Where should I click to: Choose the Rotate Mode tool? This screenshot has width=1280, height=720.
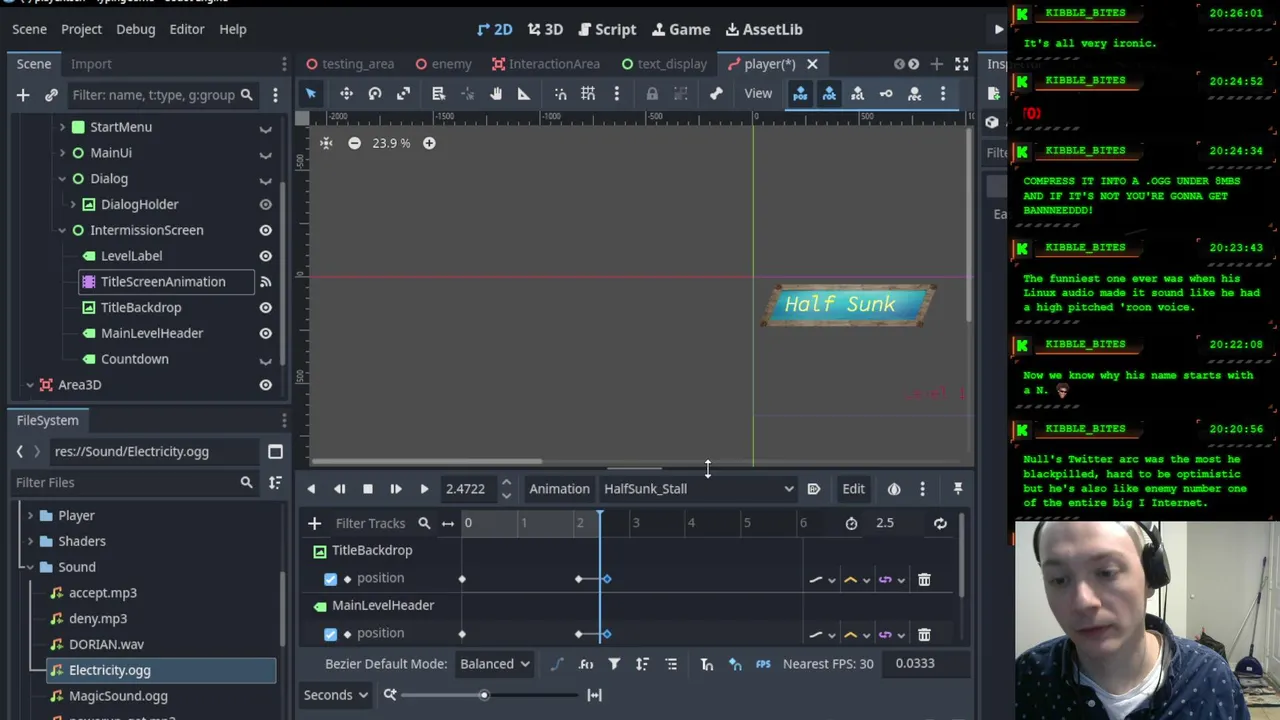(x=375, y=94)
